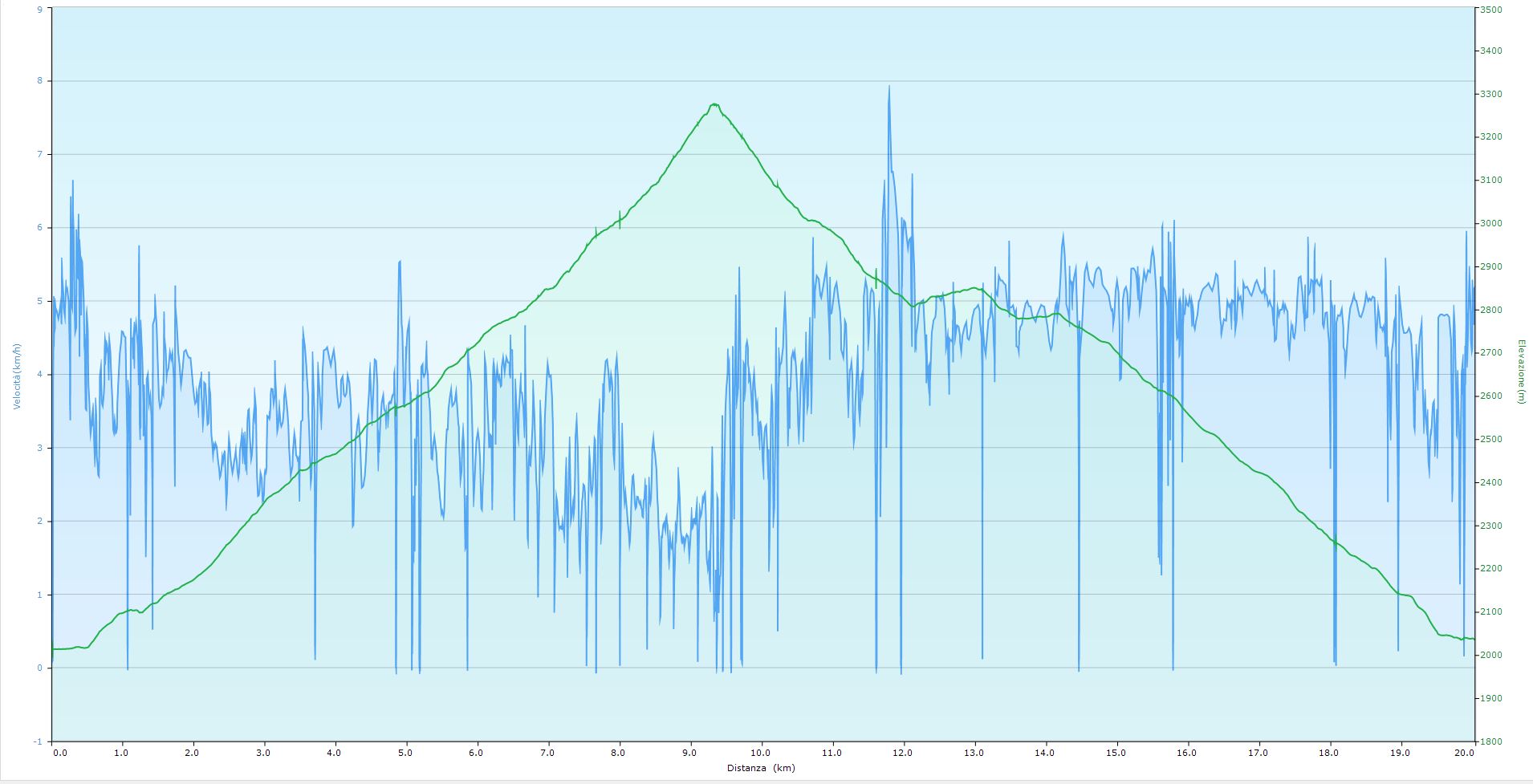
Task: Click the Distanza (km) axis title
Action: [x=761, y=768]
